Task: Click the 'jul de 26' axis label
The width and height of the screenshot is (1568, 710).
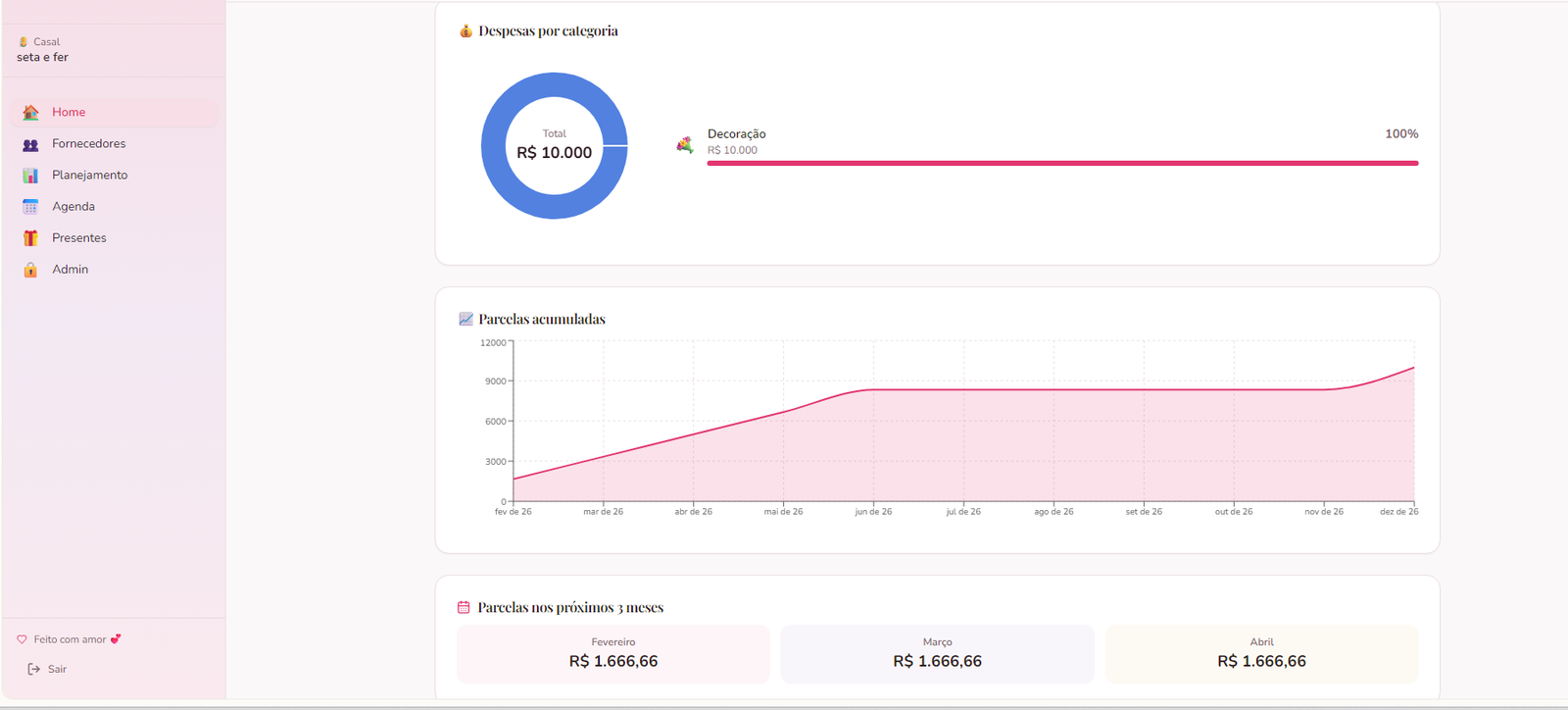Action: click(963, 512)
